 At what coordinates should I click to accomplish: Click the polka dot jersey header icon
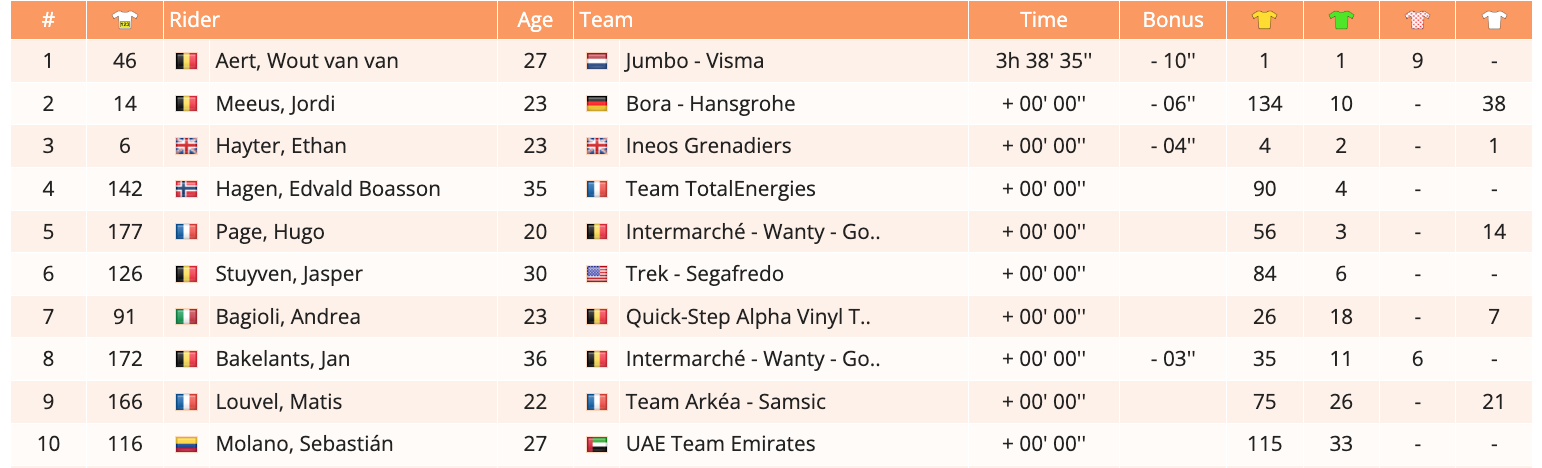click(1418, 19)
